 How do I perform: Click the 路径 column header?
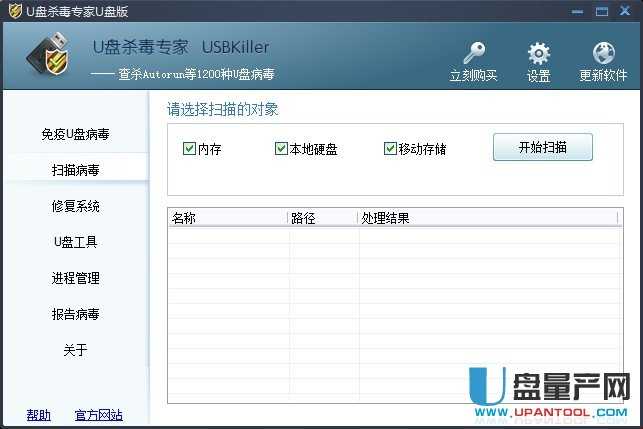click(x=322, y=218)
